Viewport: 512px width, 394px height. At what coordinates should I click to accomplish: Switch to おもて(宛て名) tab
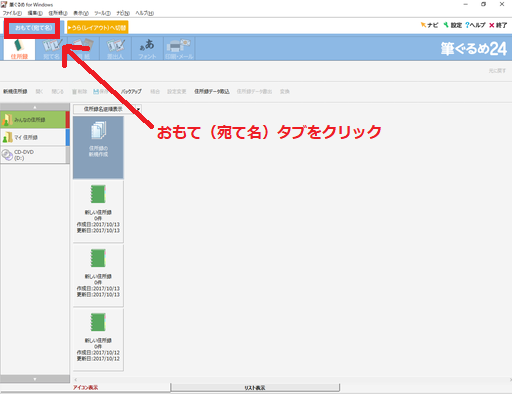[33, 28]
